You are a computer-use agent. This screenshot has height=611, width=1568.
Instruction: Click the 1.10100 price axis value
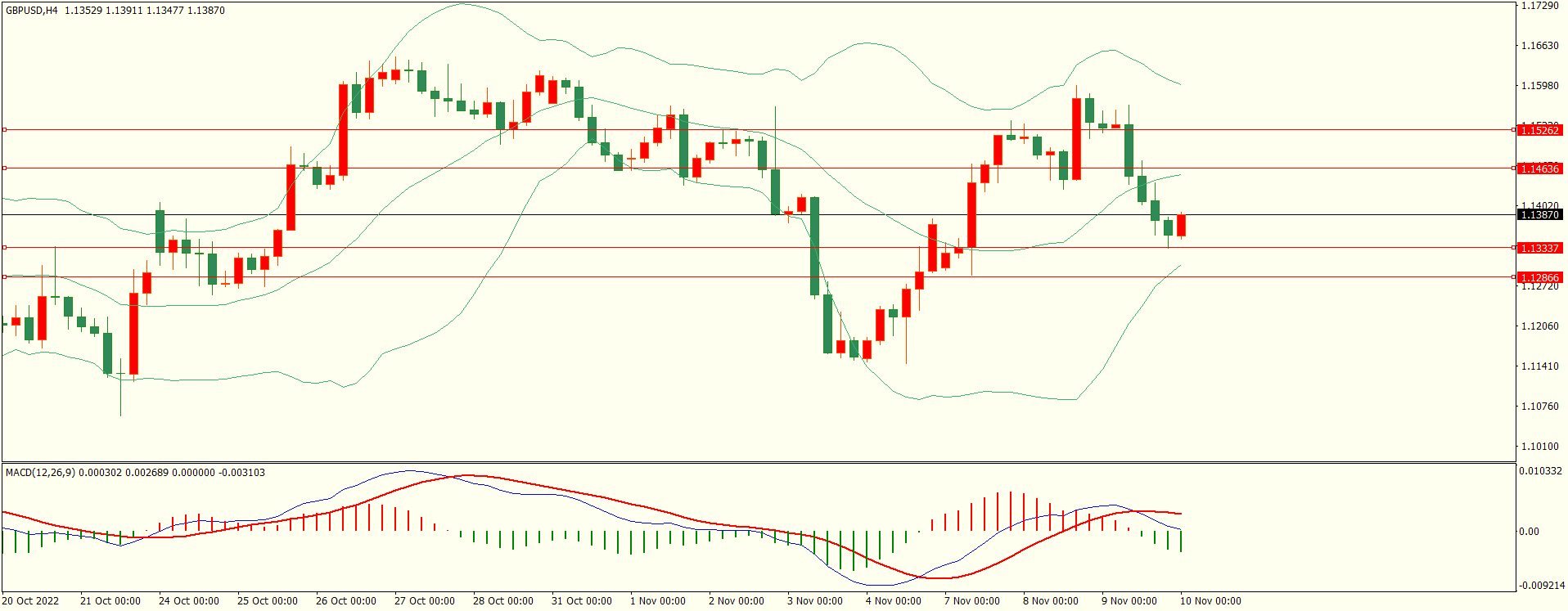pyautogui.click(x=1539, y=447)
